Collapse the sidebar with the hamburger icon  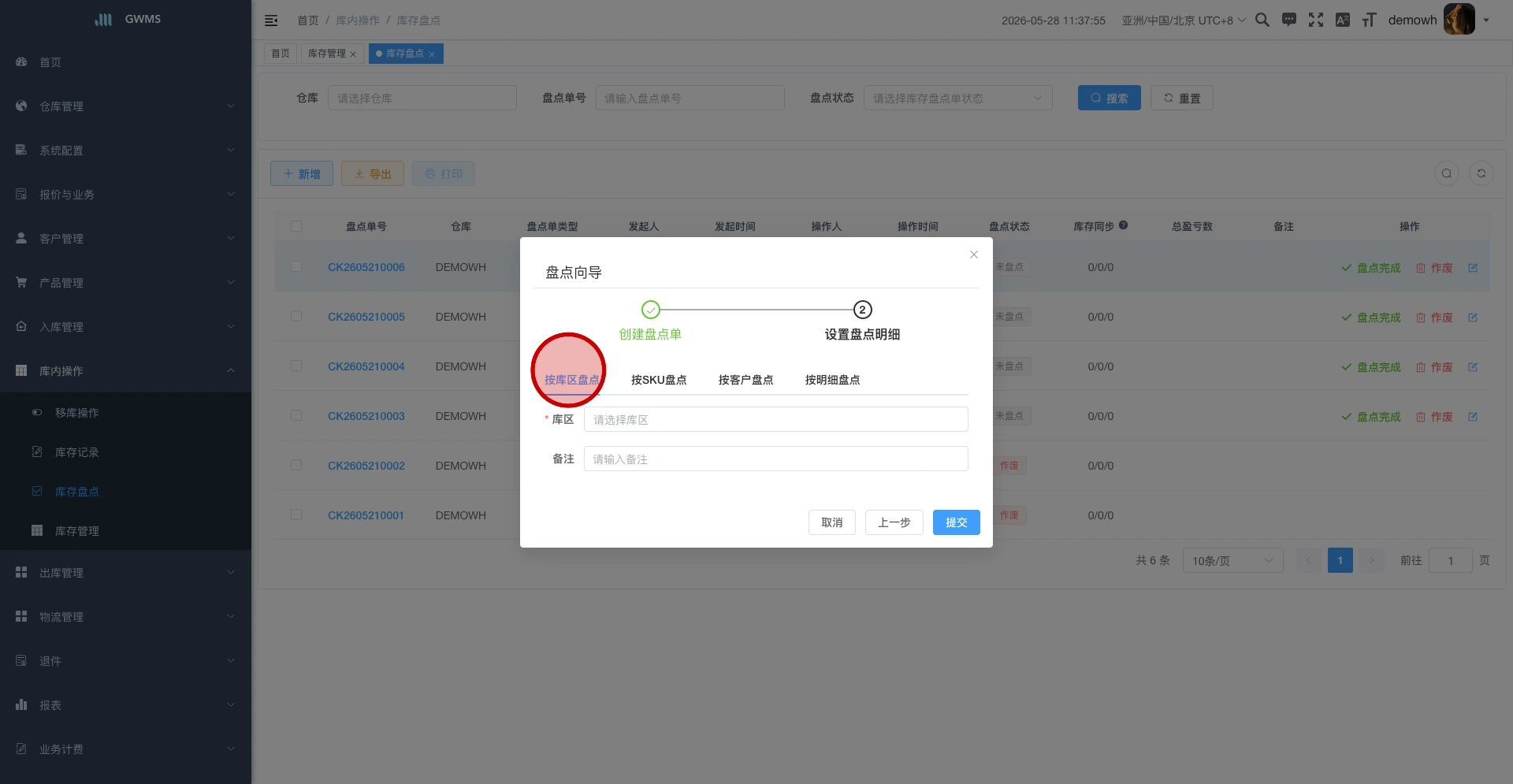tap(271, 20)
